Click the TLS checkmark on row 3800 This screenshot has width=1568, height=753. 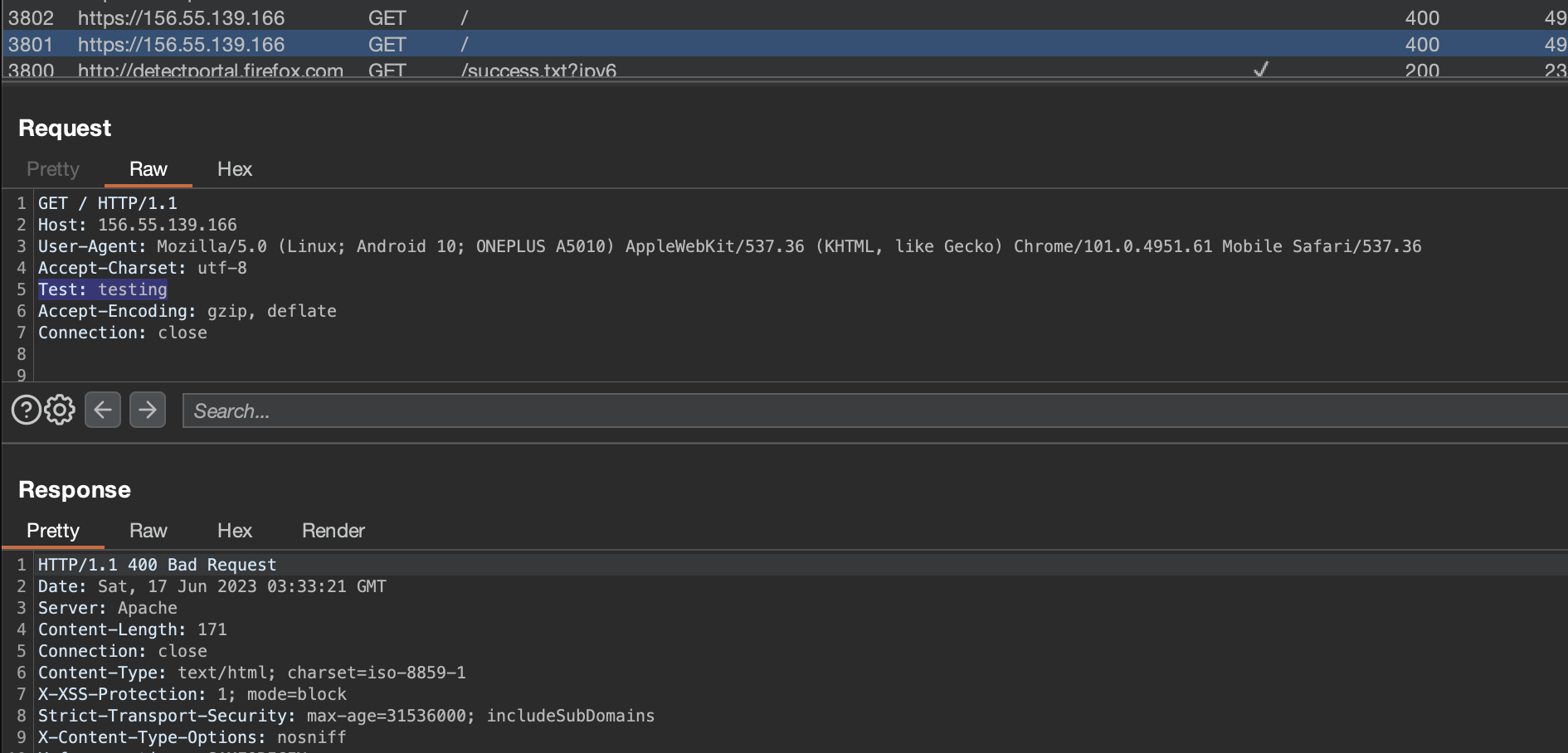pos(1259,70)
